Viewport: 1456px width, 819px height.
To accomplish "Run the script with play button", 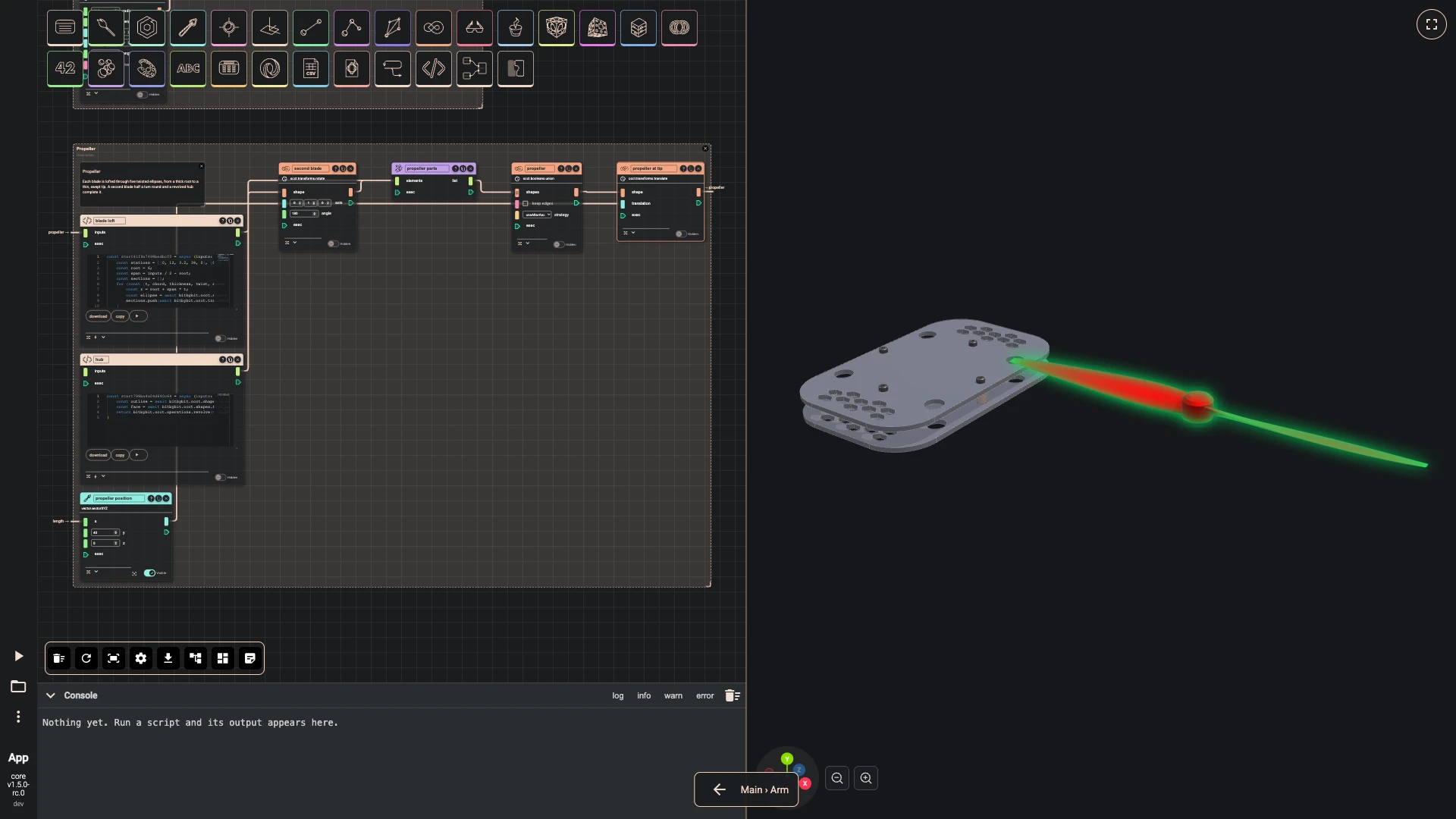I will click(x=19, y=656).
